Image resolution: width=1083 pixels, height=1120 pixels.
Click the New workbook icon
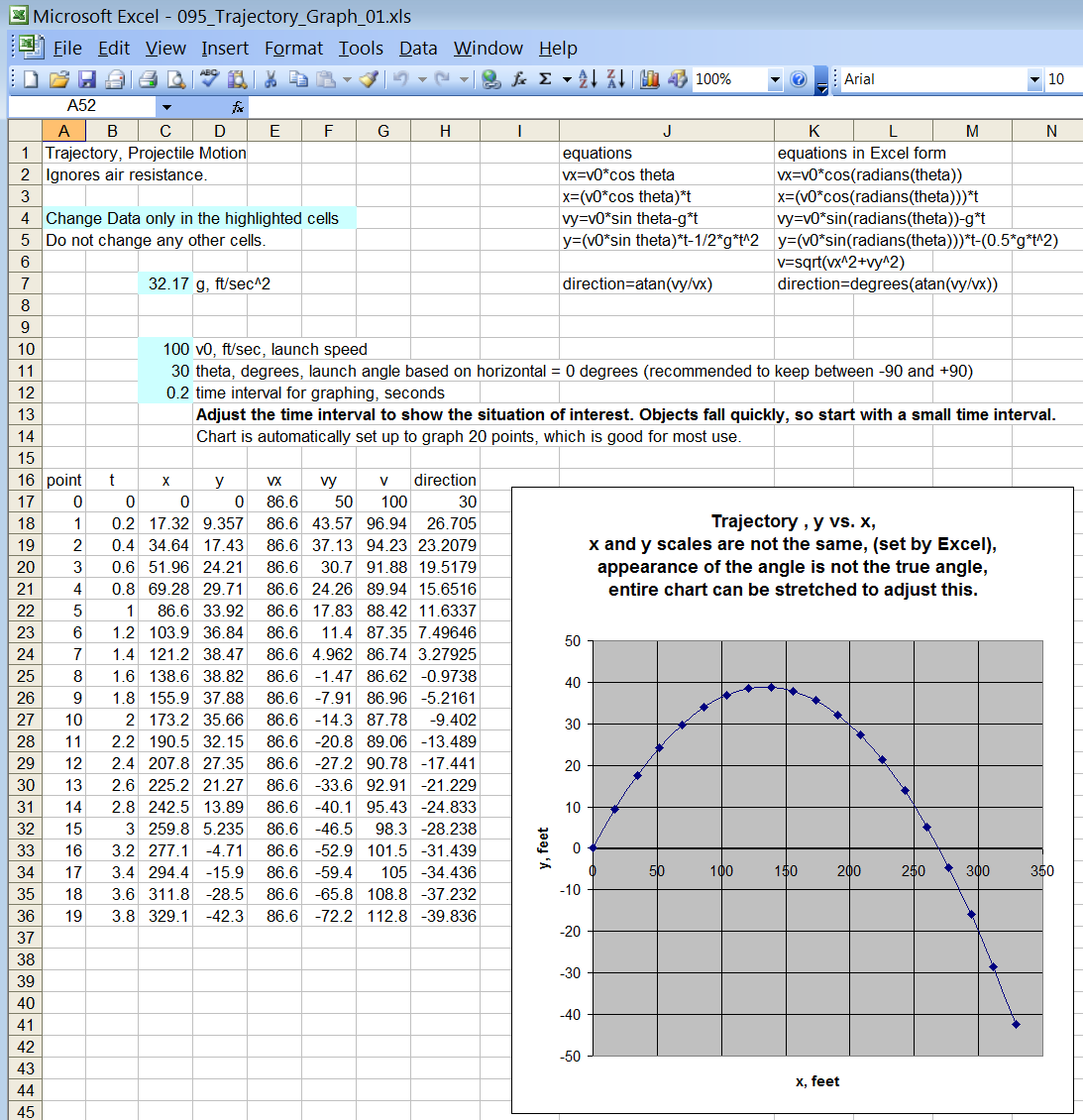click(31, 79)
